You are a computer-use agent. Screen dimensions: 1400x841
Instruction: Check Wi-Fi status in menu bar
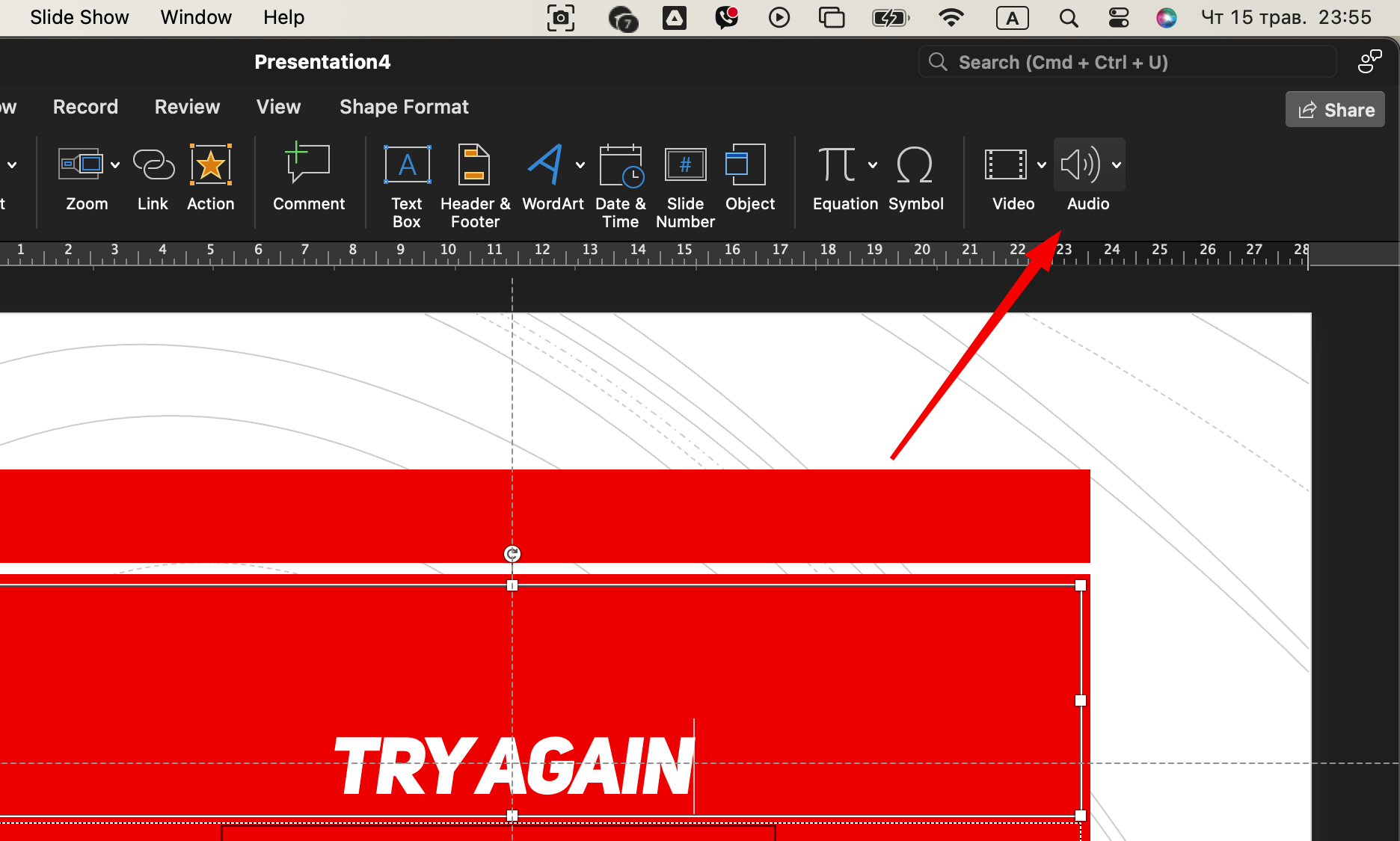(x=951, y=17)
